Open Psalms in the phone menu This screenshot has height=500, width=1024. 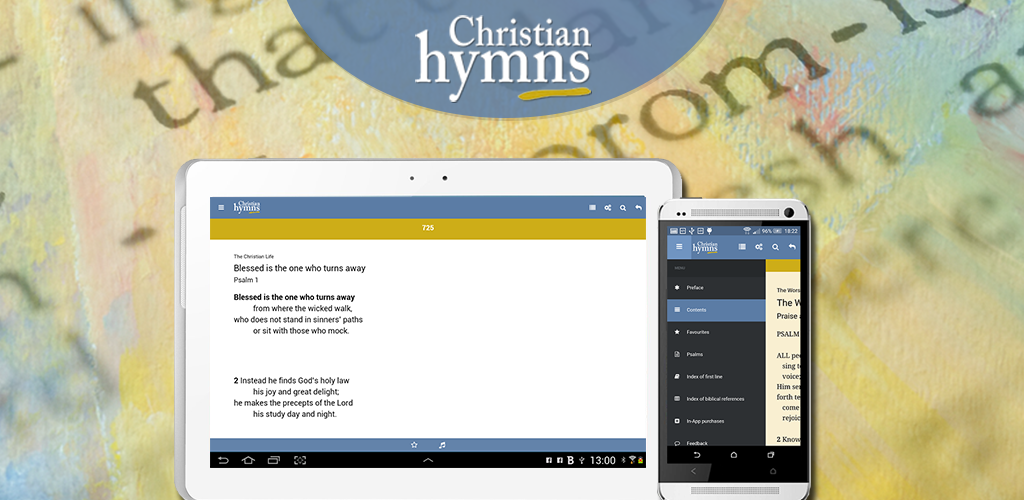tap(716, 354)
